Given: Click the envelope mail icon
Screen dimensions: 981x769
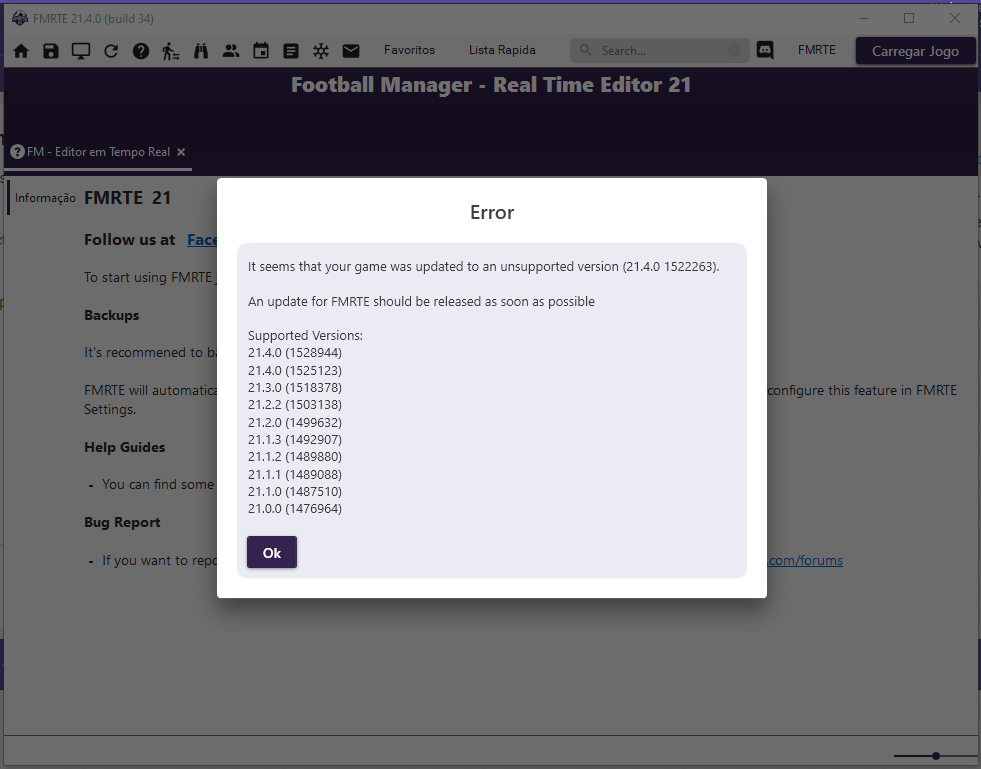Looking at the screenshot, I should click(351, 51).
